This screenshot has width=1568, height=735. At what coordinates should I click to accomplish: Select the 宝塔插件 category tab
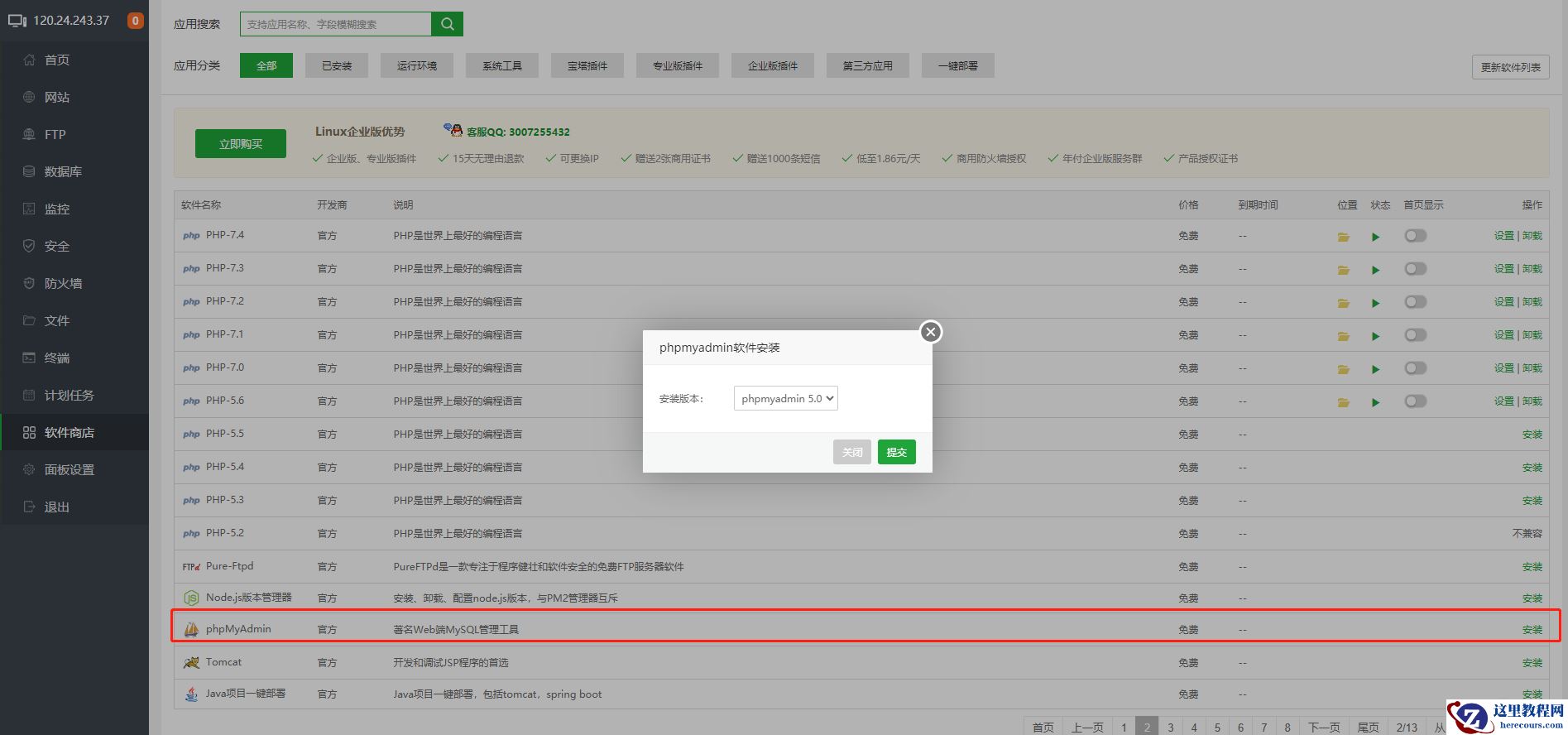pos(587,65)
